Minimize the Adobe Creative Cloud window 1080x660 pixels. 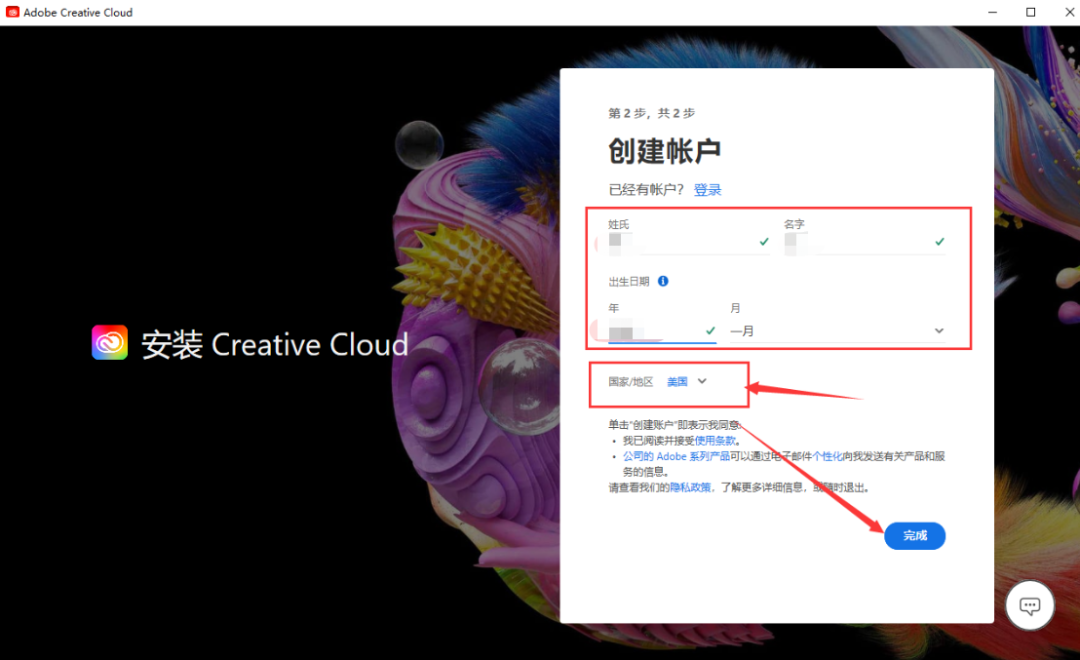[993, 12]
